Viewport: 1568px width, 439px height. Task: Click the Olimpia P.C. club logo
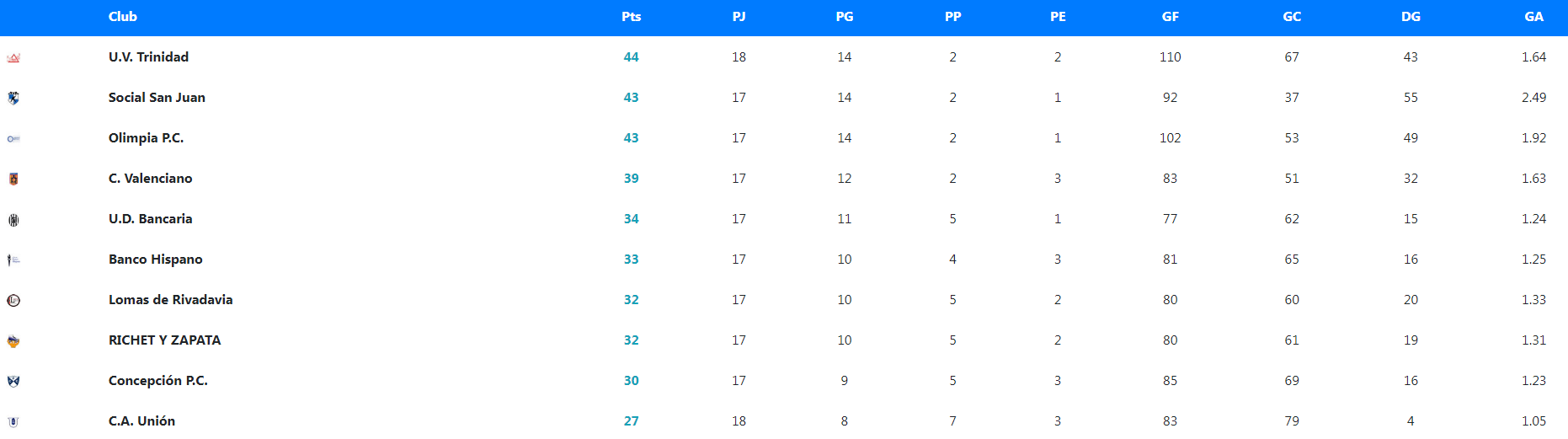click(x=13, y=138)
